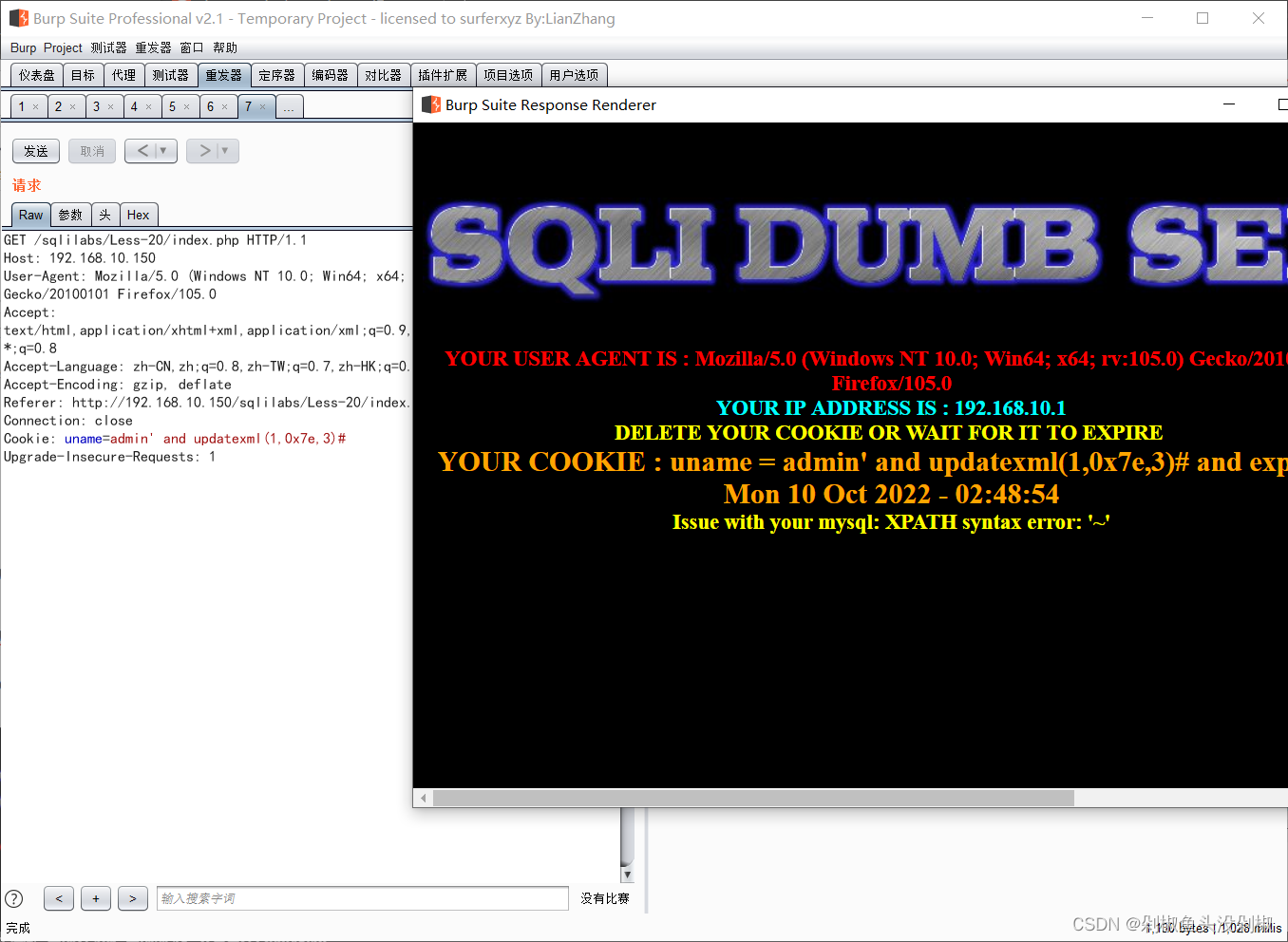This screenshot has width=1288, height=942.
Task: Open the 重发器 menu in menu bar
Action: point(153,47)
